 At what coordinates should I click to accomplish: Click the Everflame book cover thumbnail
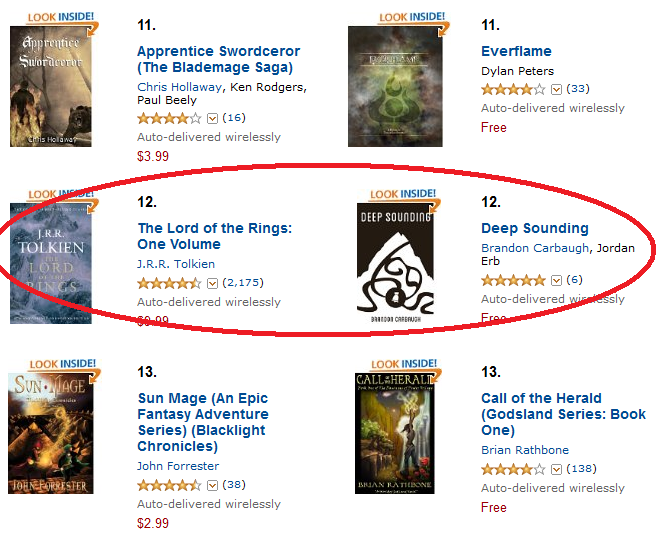395,86
